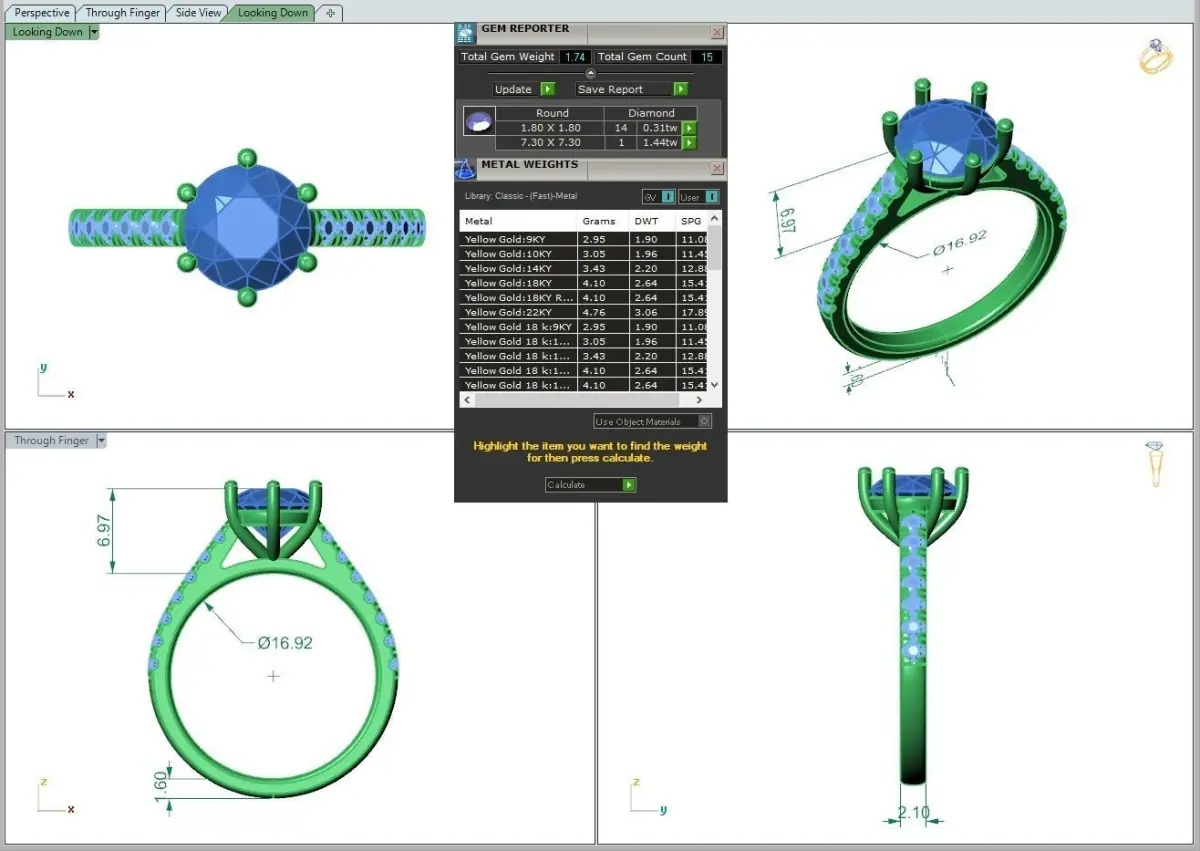Click the 7.30 X 7.30 gem size cell
This screenshot has height=851, width=1200.
point(552,143)
